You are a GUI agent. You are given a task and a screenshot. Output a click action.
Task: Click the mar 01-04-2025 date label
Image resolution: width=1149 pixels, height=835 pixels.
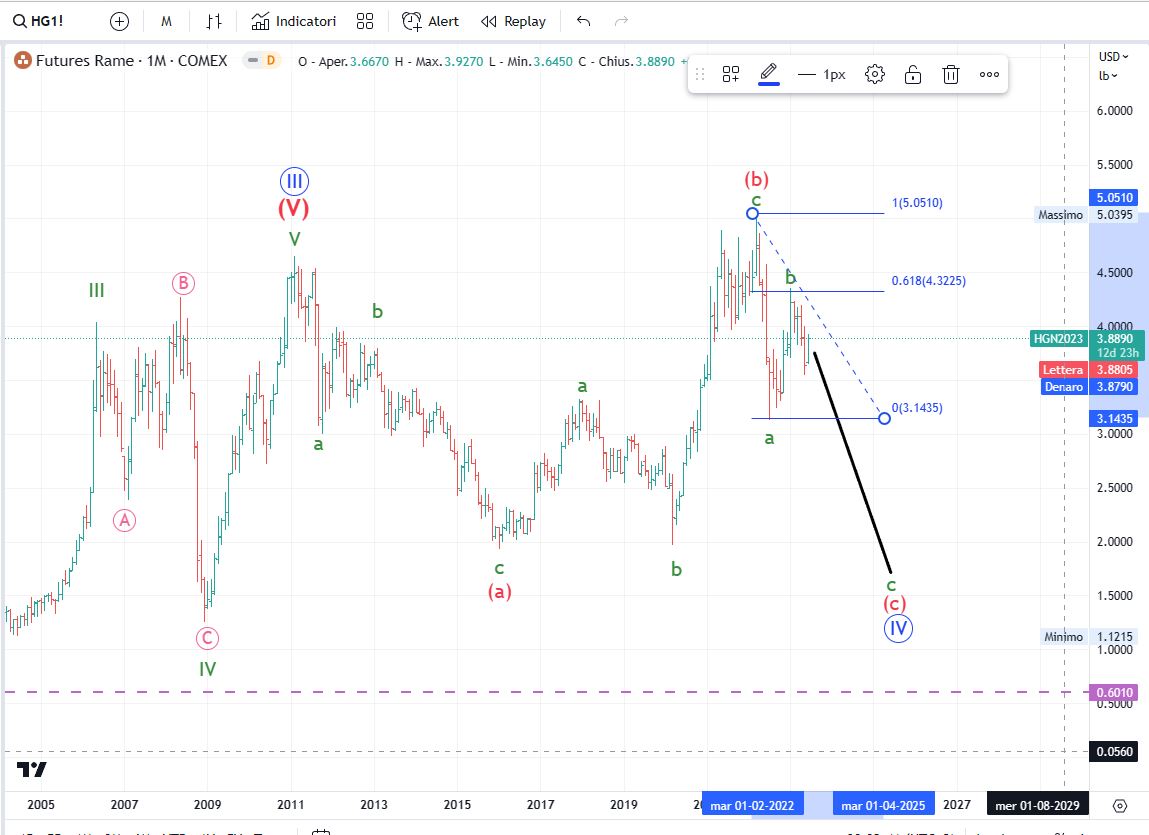point(884,805)
